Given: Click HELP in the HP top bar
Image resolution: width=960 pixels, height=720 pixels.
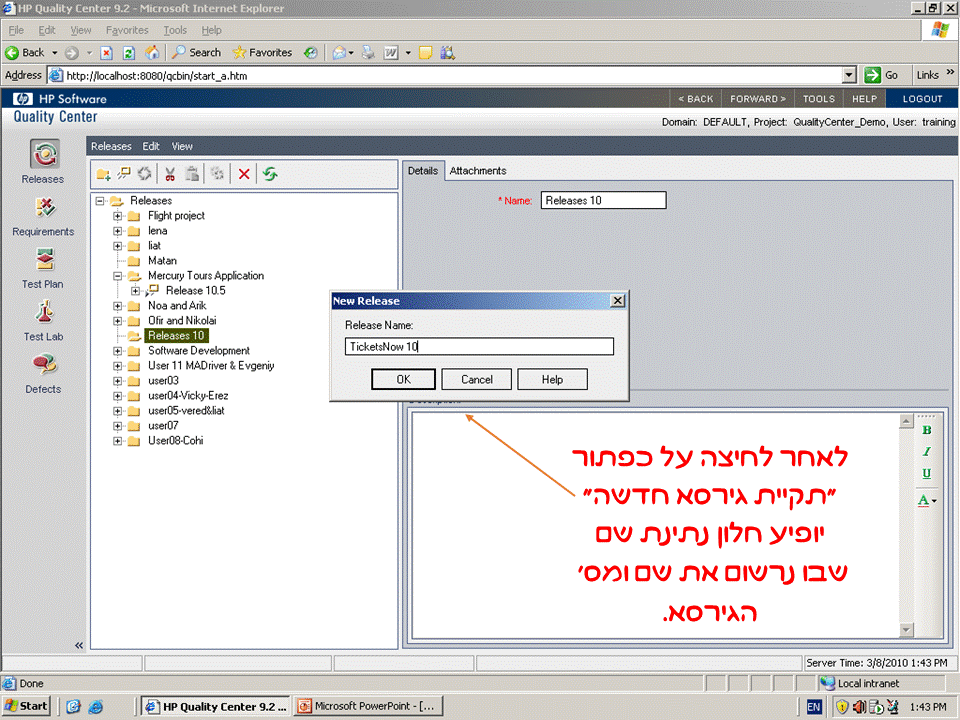Looking at the screenshot, I should point(864,99).
